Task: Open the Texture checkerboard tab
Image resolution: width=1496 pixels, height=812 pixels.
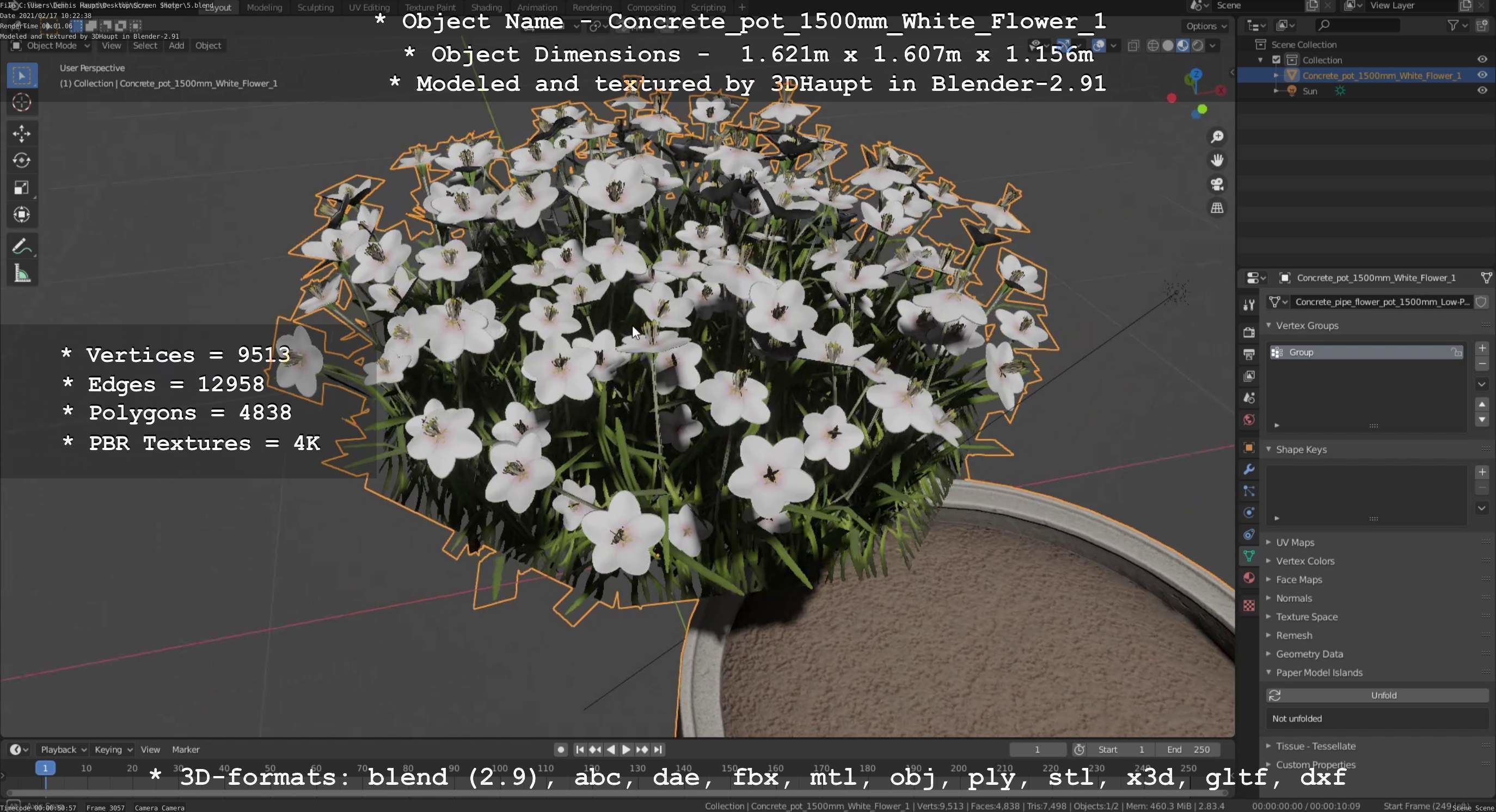Action: coord(1249,605)
